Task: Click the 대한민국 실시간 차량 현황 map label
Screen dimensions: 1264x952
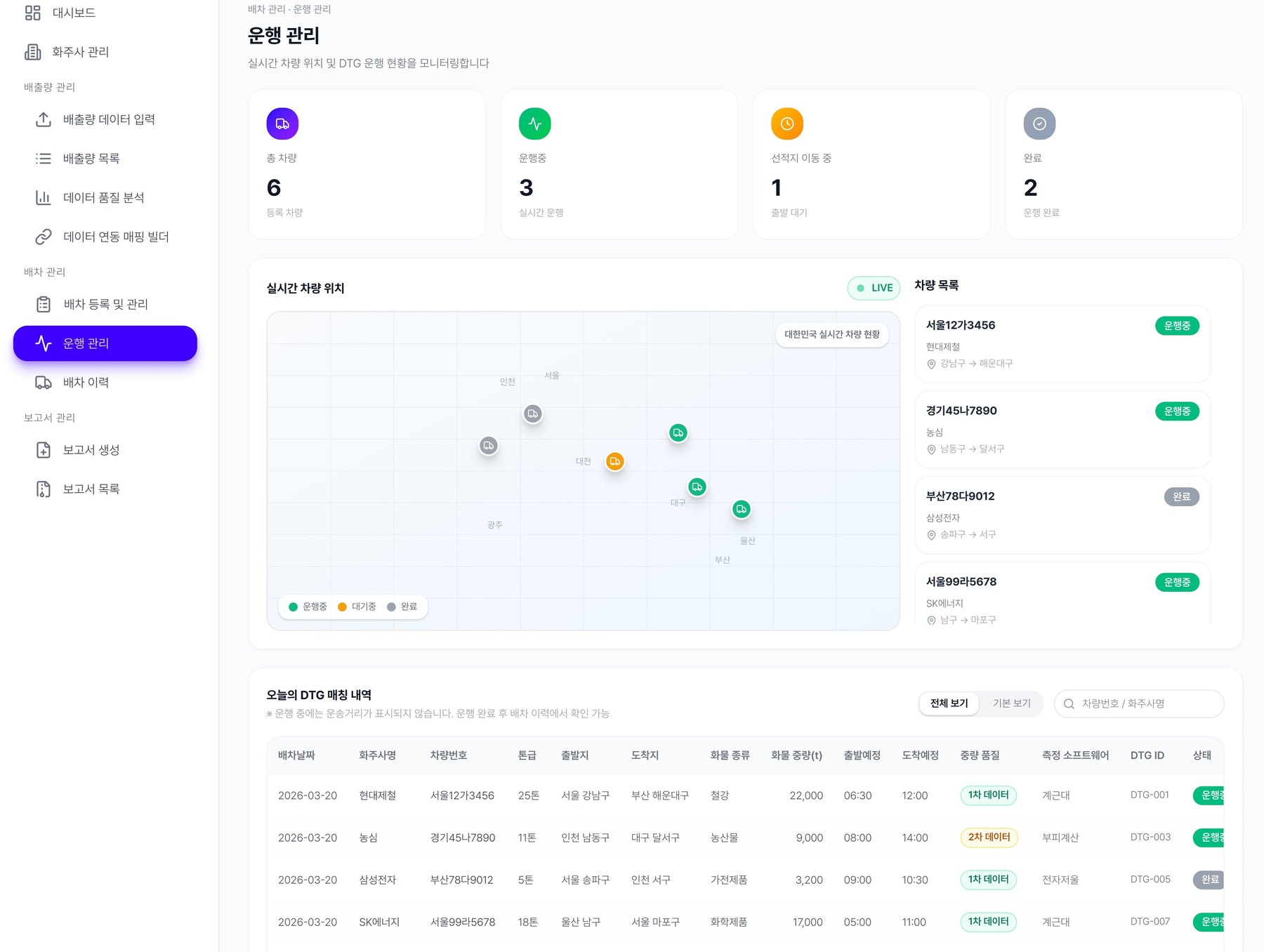Action: point(832,334)
